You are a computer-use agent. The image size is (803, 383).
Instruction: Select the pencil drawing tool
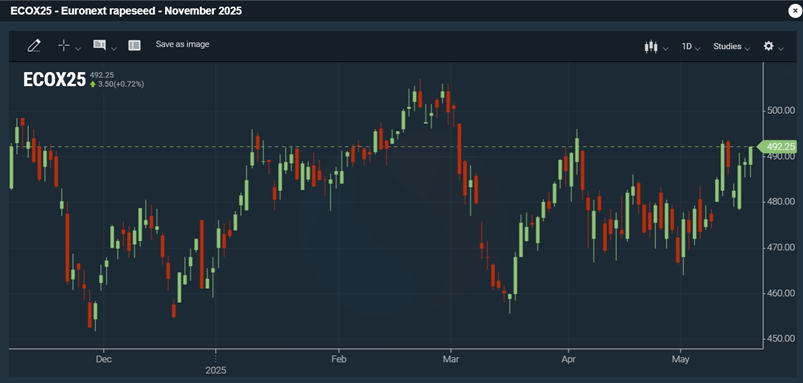point(34,46)
